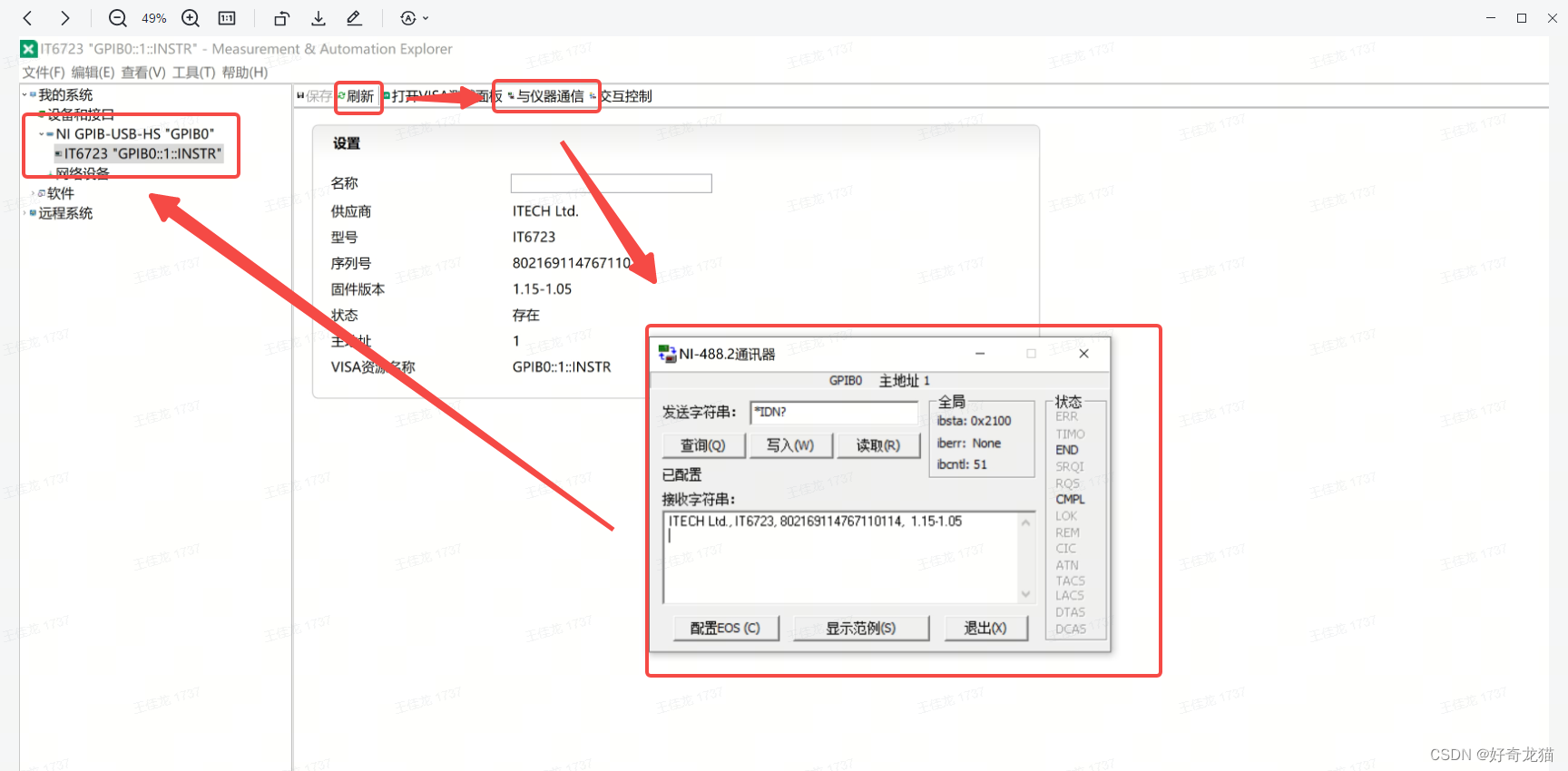
Task: Click the SRQI status indicator
Action: click(x=1070, y=466)
